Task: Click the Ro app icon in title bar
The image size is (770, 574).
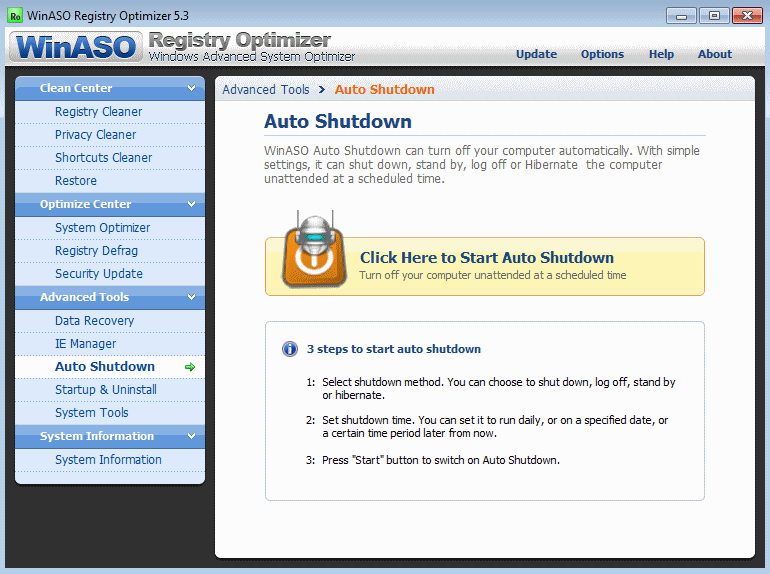Action: click(x=15, y=16)
